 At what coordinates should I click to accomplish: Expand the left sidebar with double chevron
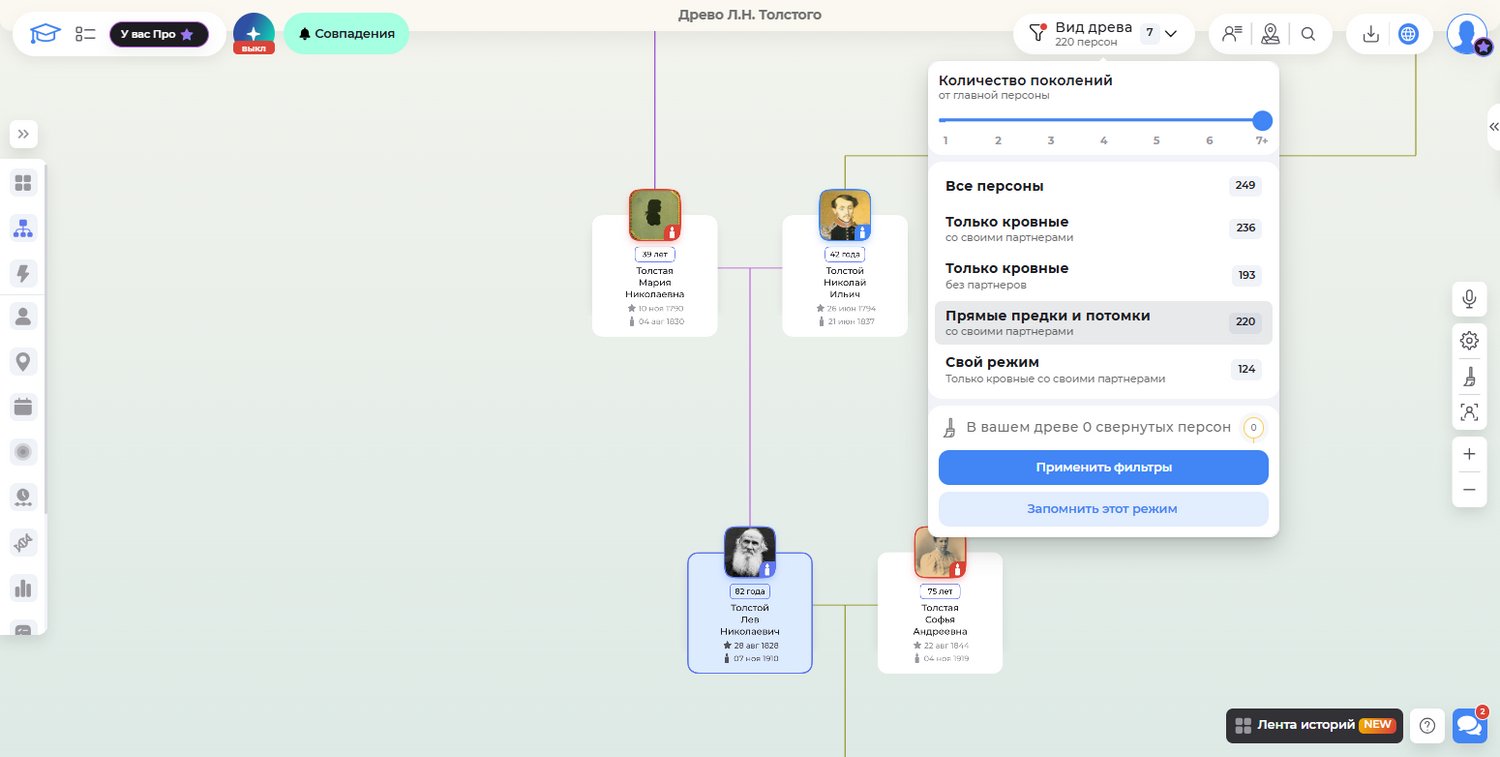coord(23,134)
